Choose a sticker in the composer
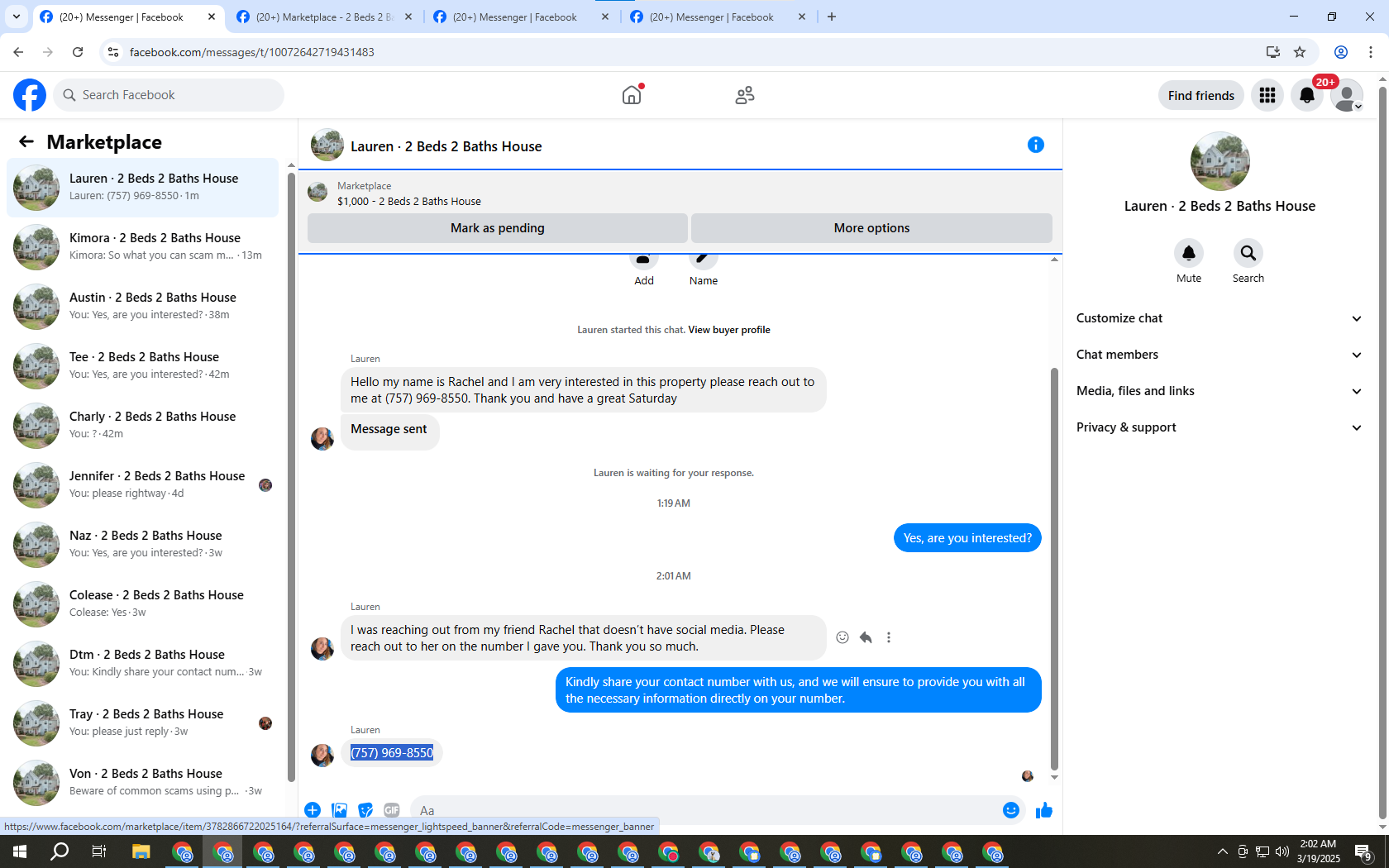Viewport: 1389px width, 868px height. click(x=365, y=810)
